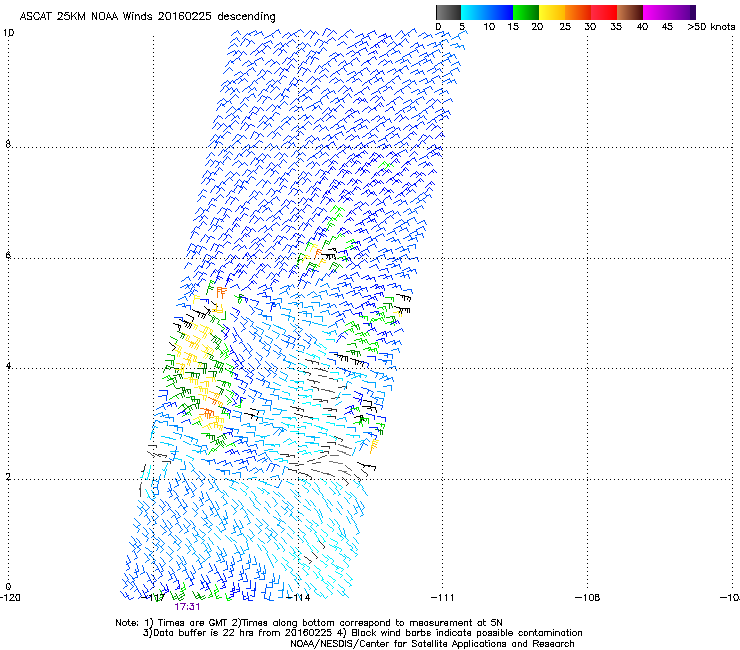Click the '>50 knots' legend label
The height and width of the screenshot is (650, 740).
[711, 27]
